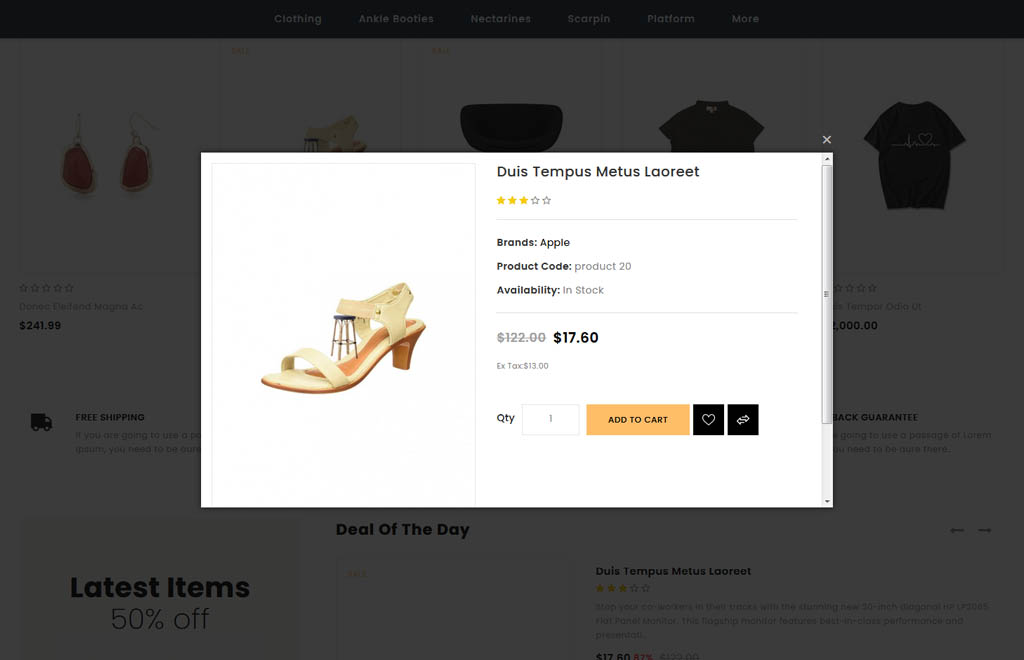Screen dimensions: 1024x660
Task: Click the star rating under earrings
Action: (46, 288)
